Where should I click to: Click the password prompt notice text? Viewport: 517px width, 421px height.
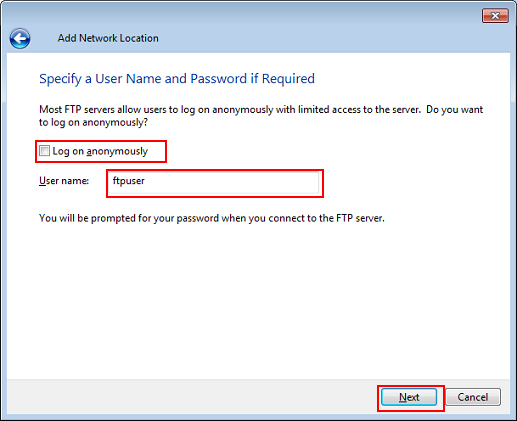point(212,218)
